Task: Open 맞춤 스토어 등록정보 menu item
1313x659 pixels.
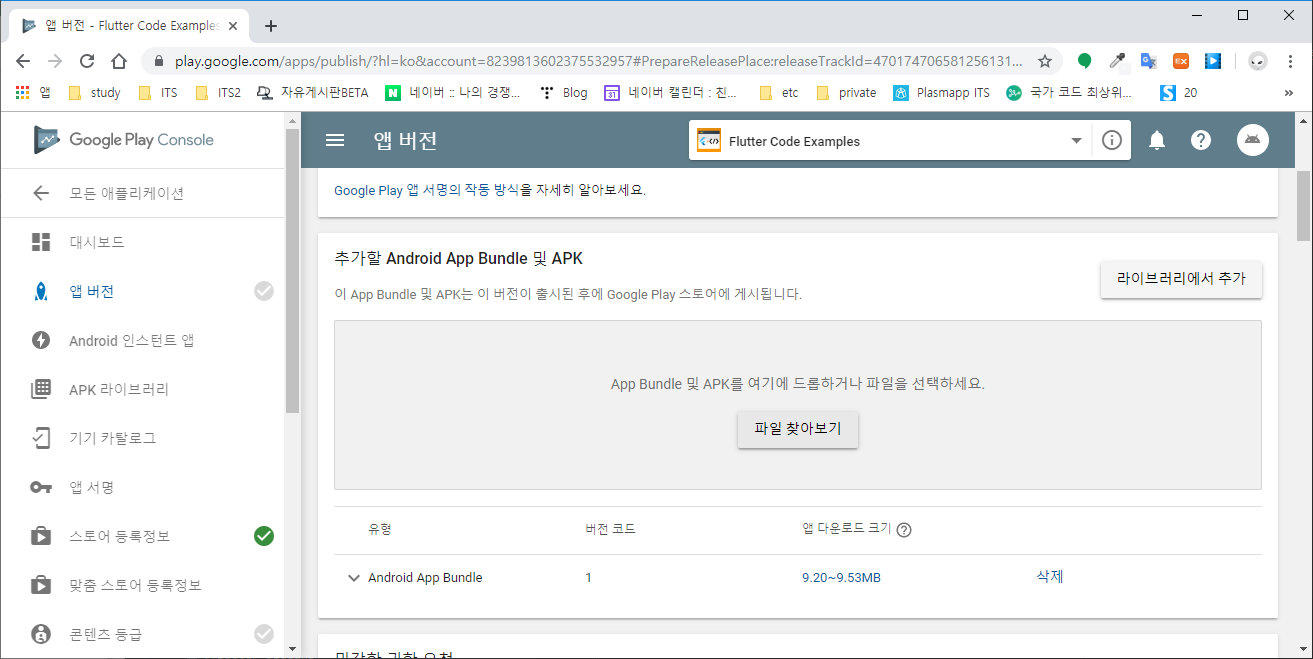Action: coord(135,585)
